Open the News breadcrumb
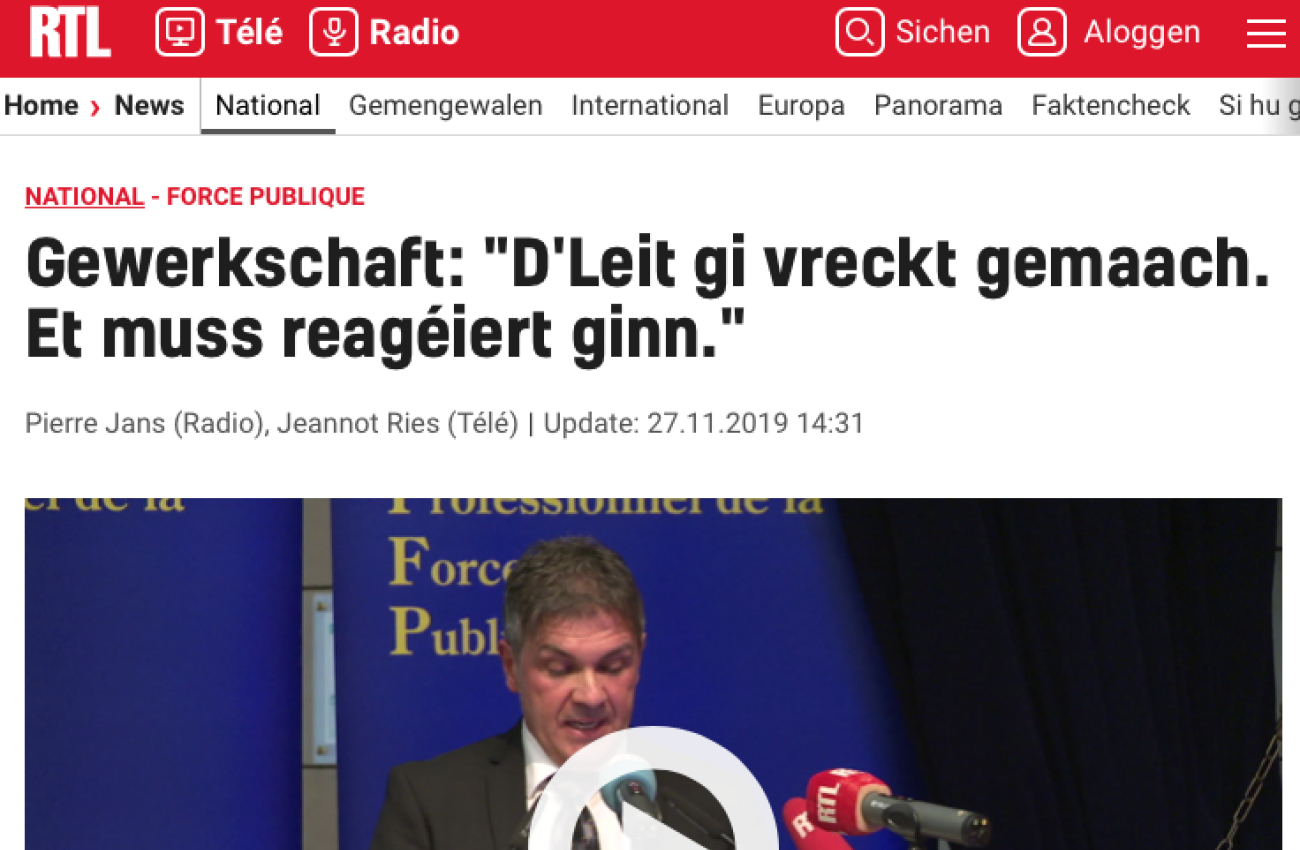 coord(149,105)
